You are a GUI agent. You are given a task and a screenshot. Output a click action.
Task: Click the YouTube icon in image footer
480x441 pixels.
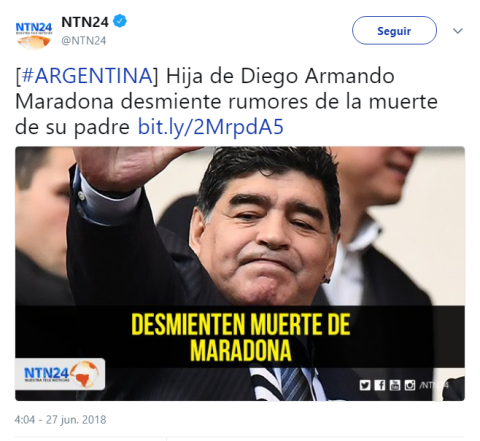[x=395, y=385]
